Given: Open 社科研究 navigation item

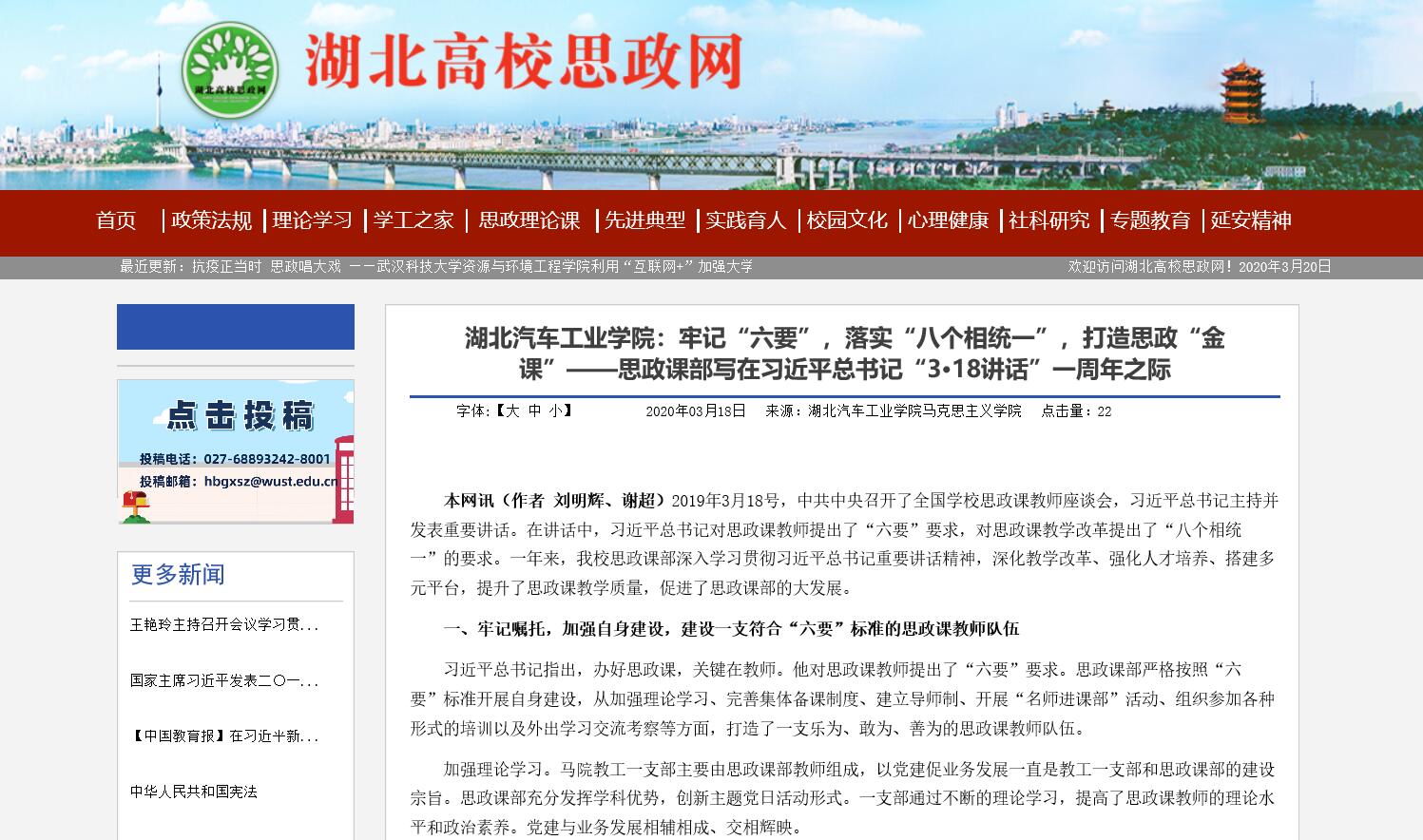Looking at the screenshot, I should [x=1049, y=220].
